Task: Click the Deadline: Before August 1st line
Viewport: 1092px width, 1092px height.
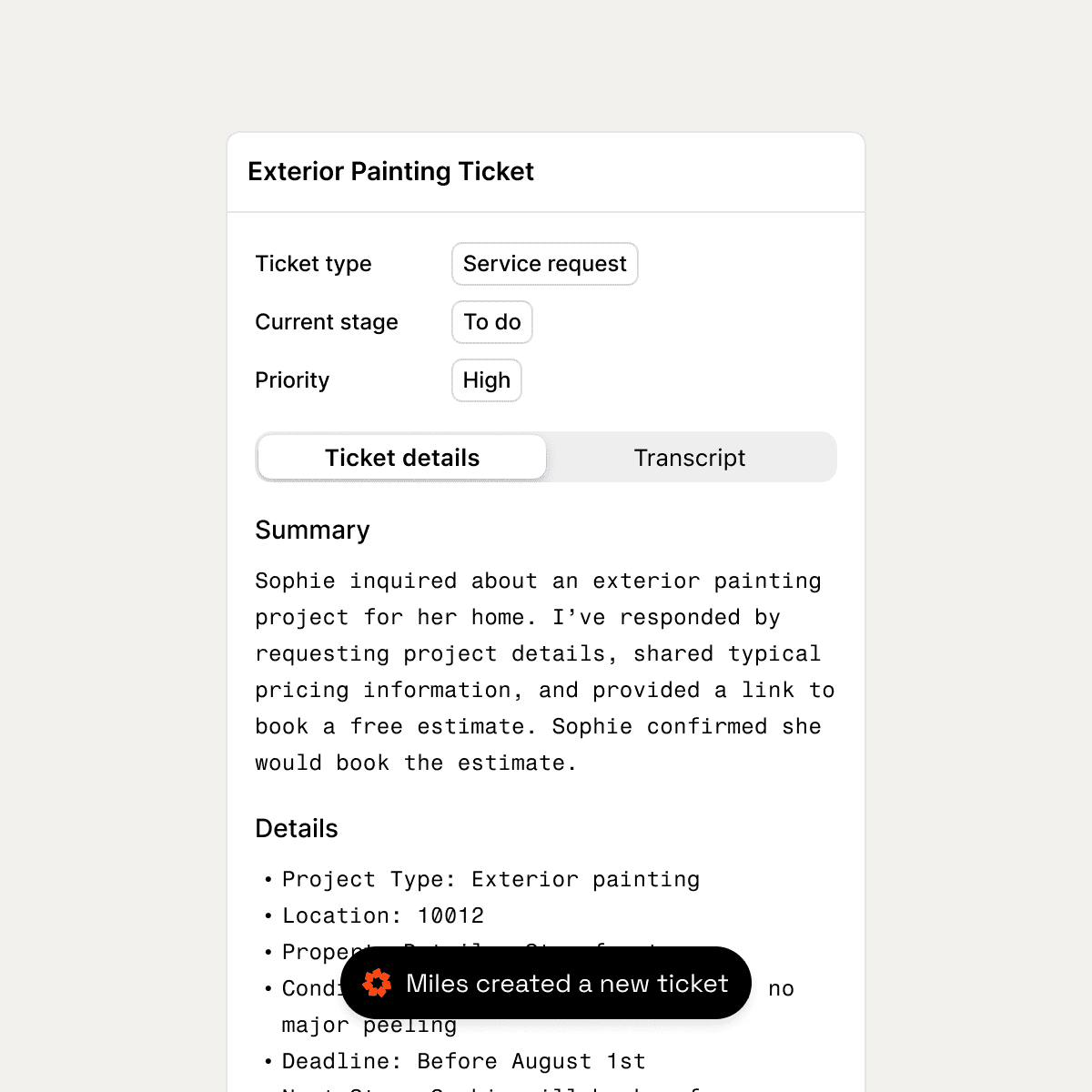Action: coord(463,1061)
